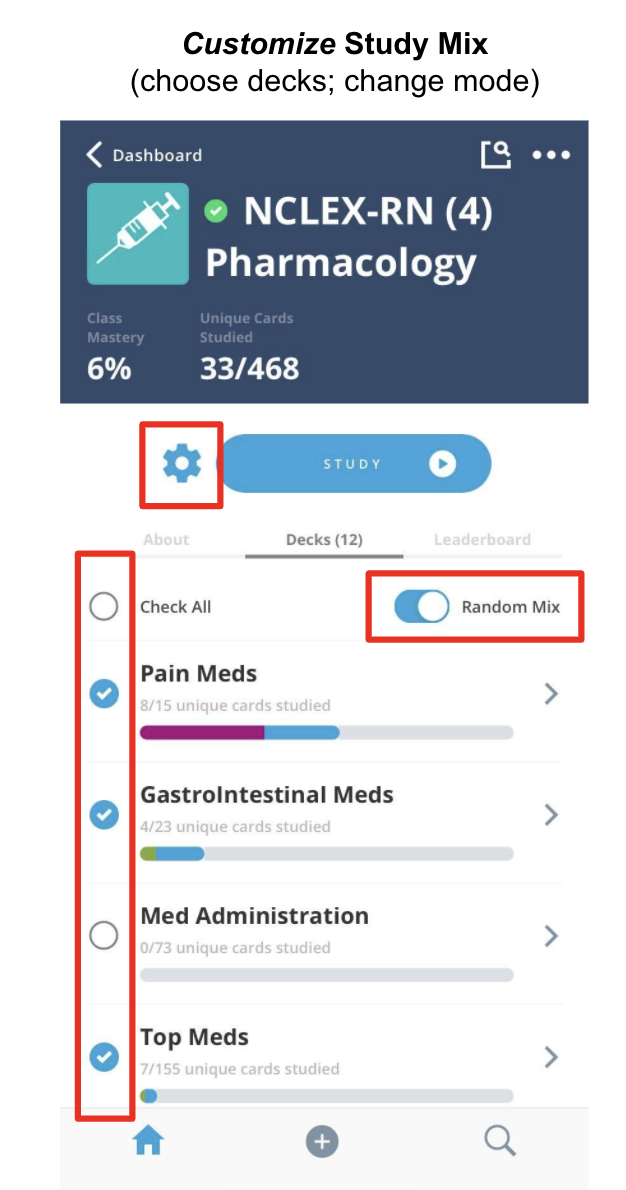Open the three-dot overflow menu

(551, 154)
